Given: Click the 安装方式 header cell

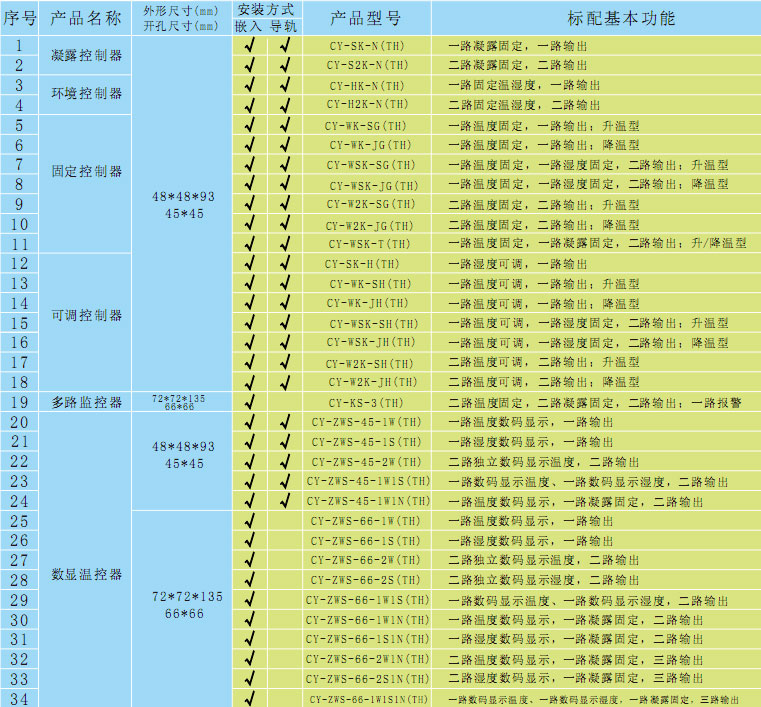Looking at the screenshot, I should [267, 8].
